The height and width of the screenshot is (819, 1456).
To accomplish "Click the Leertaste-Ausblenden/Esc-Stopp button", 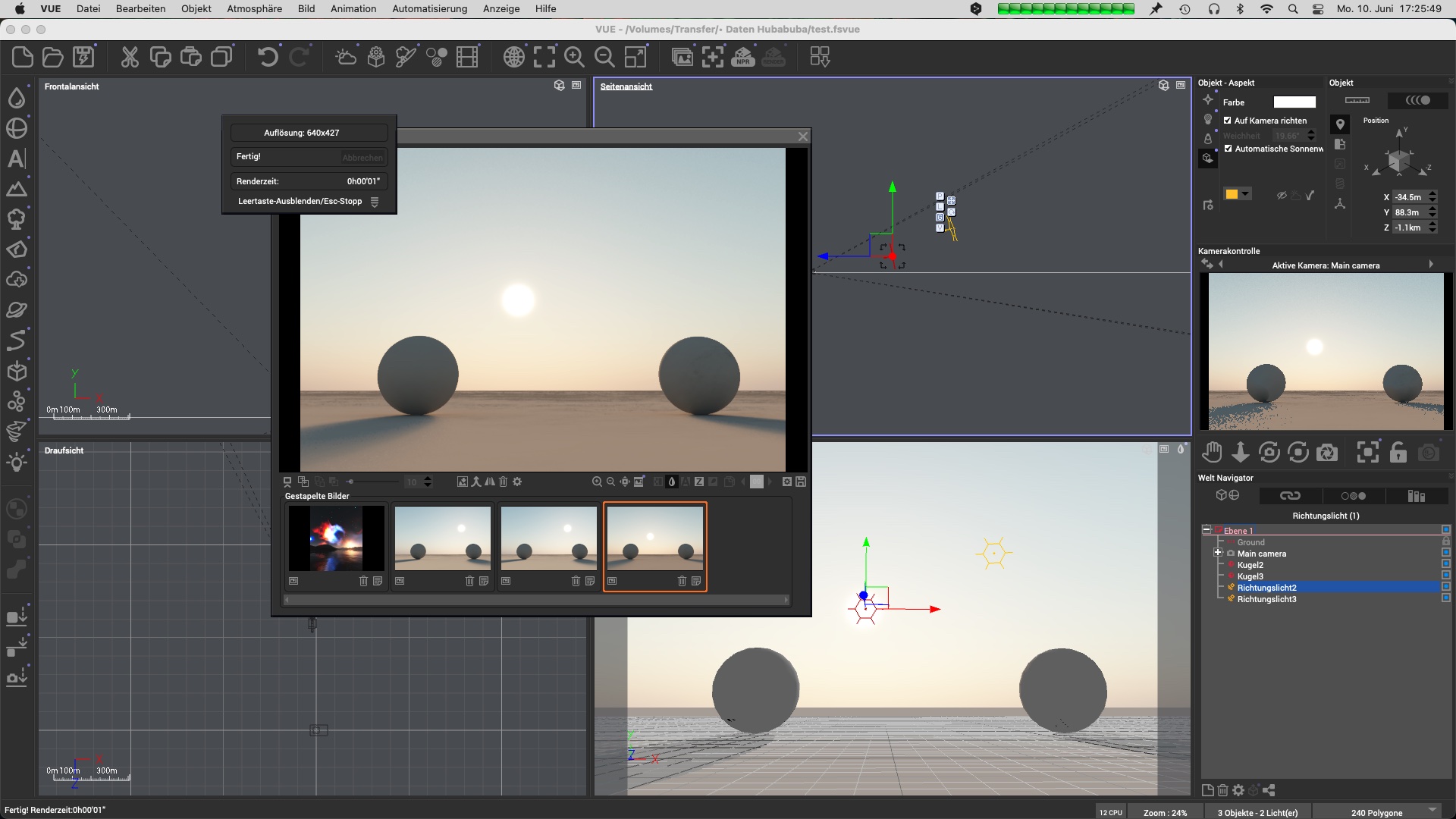I will coord(300,202).
